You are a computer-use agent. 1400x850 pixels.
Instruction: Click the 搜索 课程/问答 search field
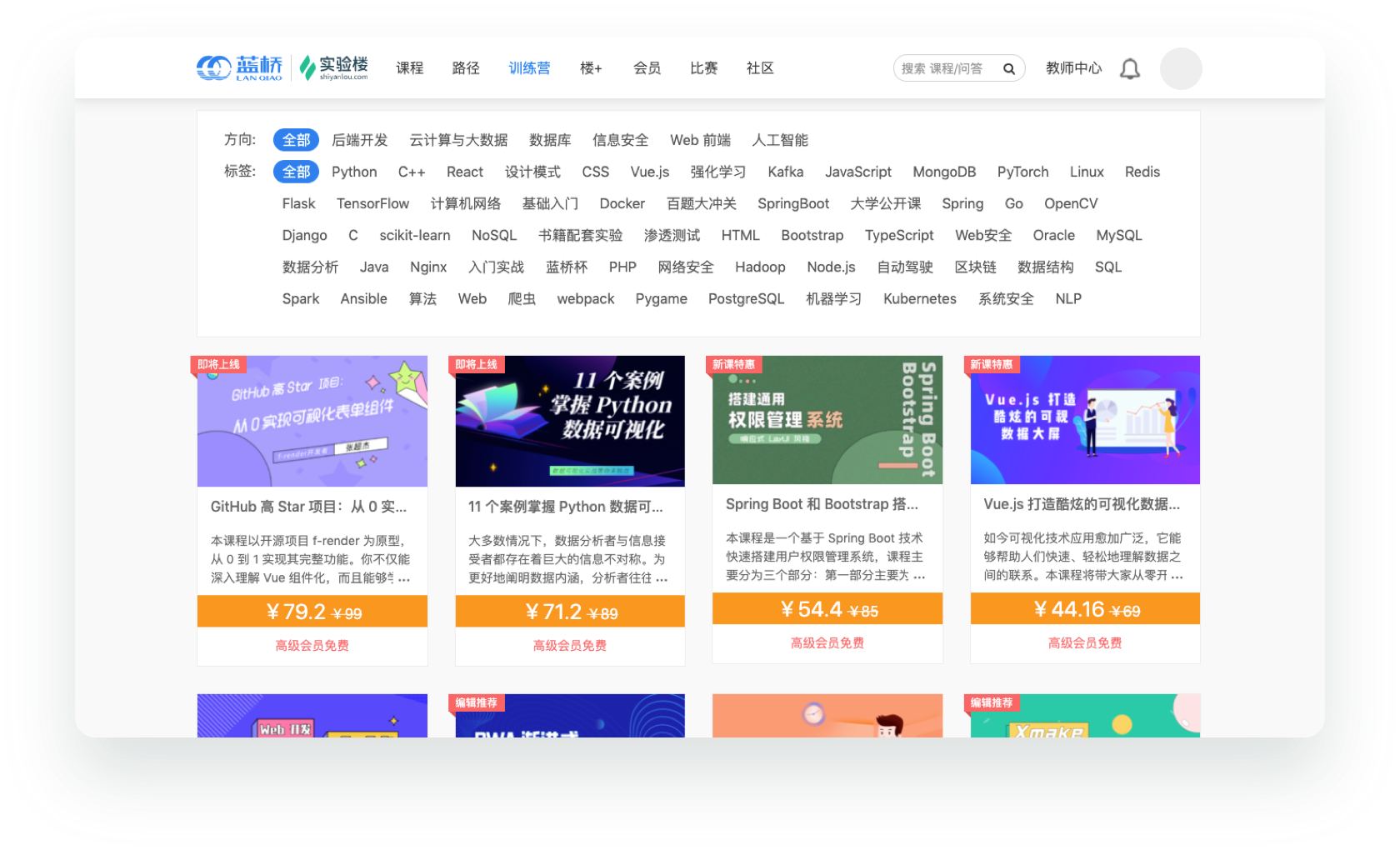(x=946, y=69)
